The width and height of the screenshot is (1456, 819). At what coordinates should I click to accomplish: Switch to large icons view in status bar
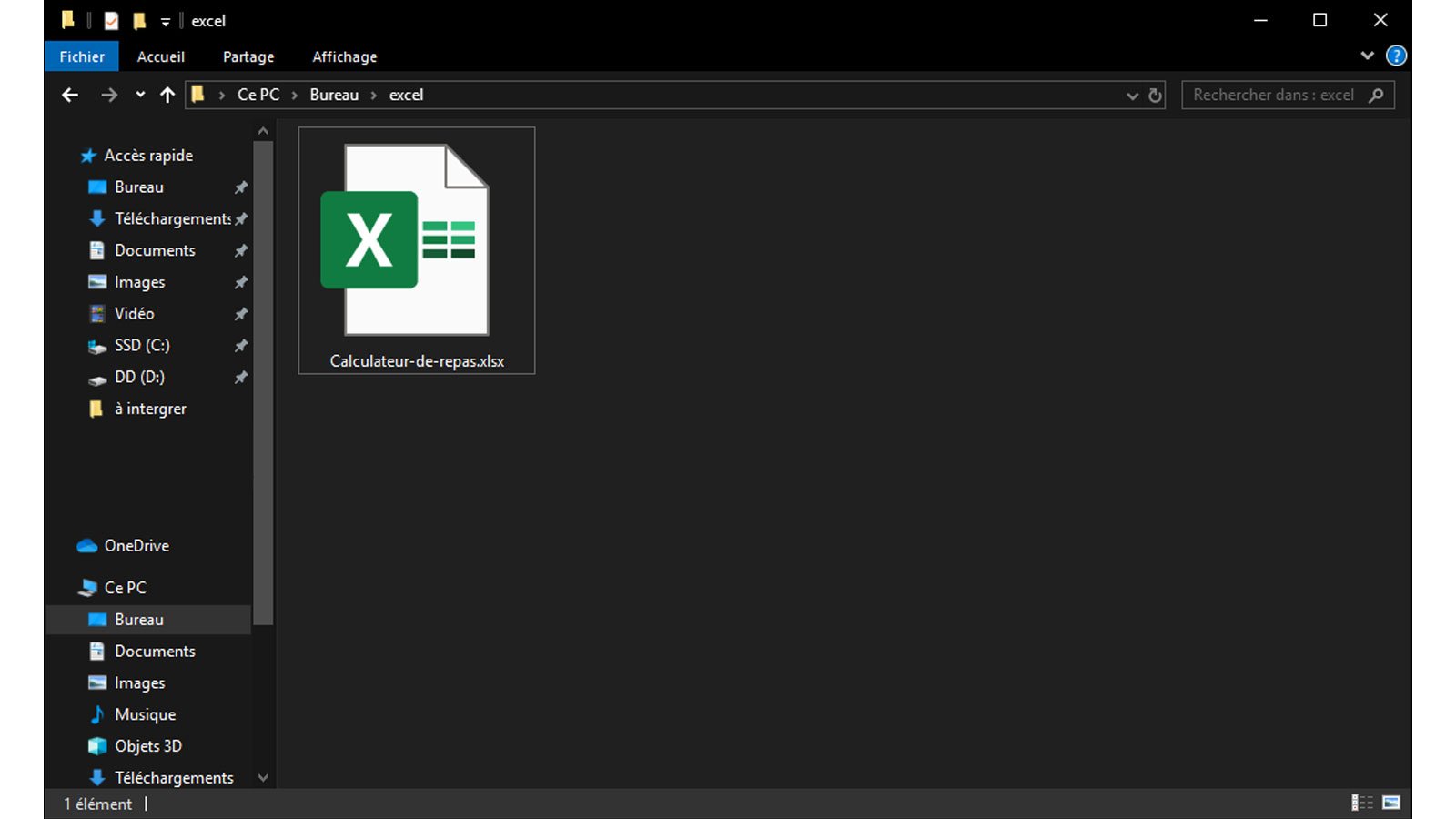pyautogui.click(x=1390, y=803)
